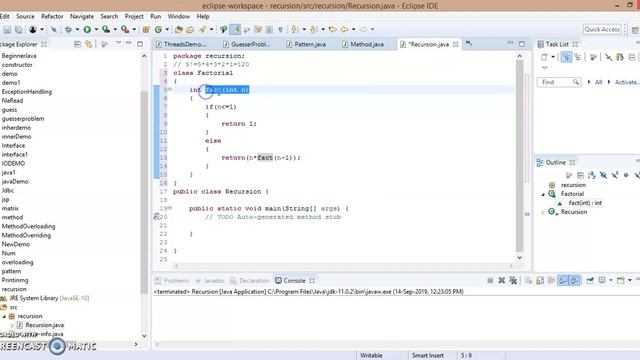Click the Previous Annotation icon
The height and width of the screenshot is (360, 640).
pos(313,29)
